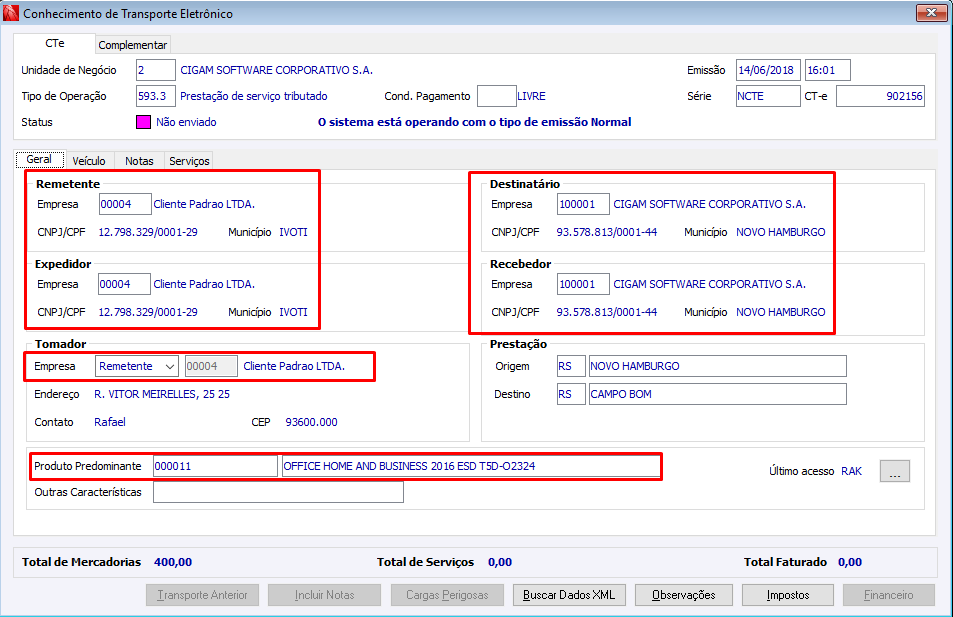Click the Buscar Dados XML button
This screenshot has height=617, width=953.
(569, 595)
